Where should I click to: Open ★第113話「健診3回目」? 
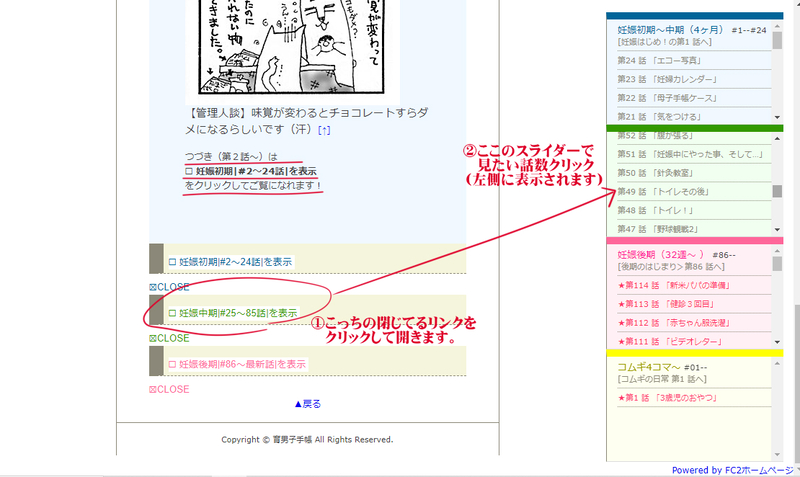pos(666,304)
